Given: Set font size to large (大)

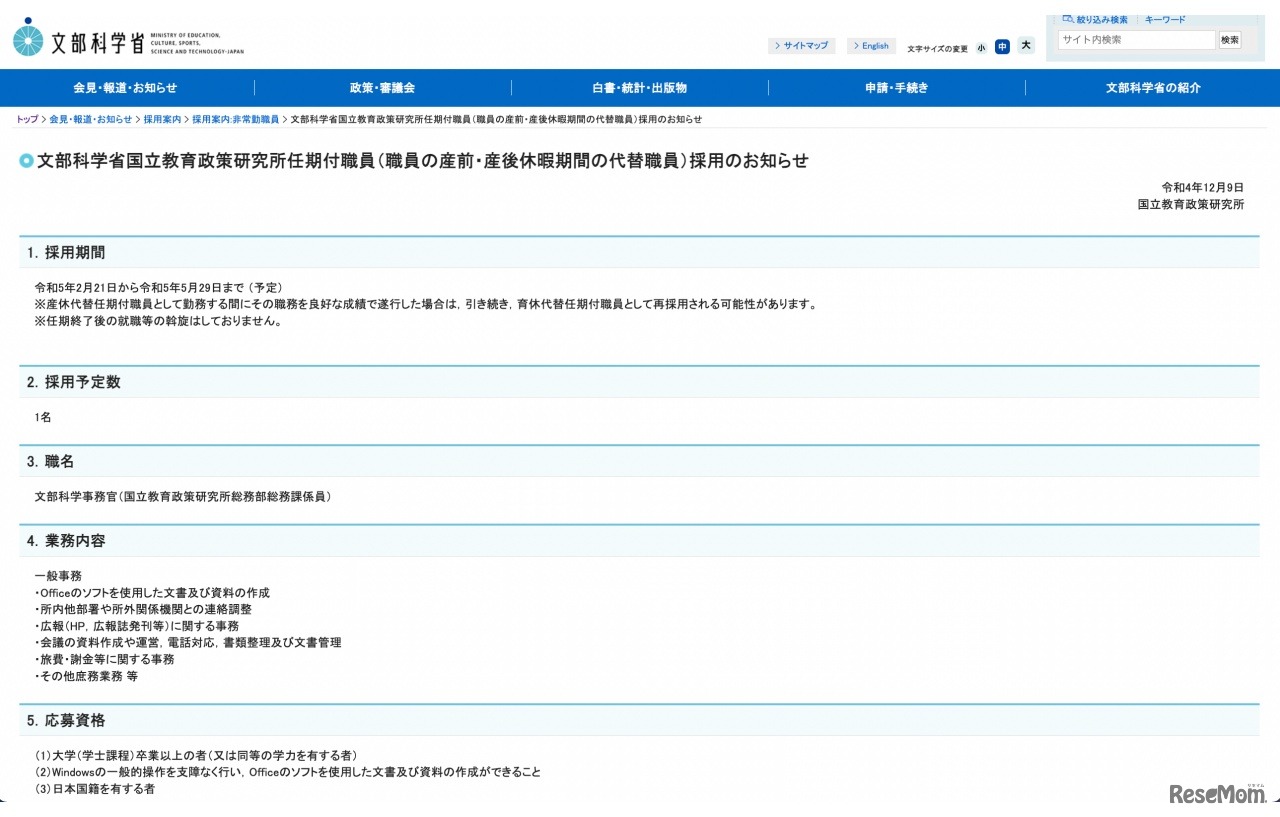Looking at the screenshot, I should point(1026,45).
